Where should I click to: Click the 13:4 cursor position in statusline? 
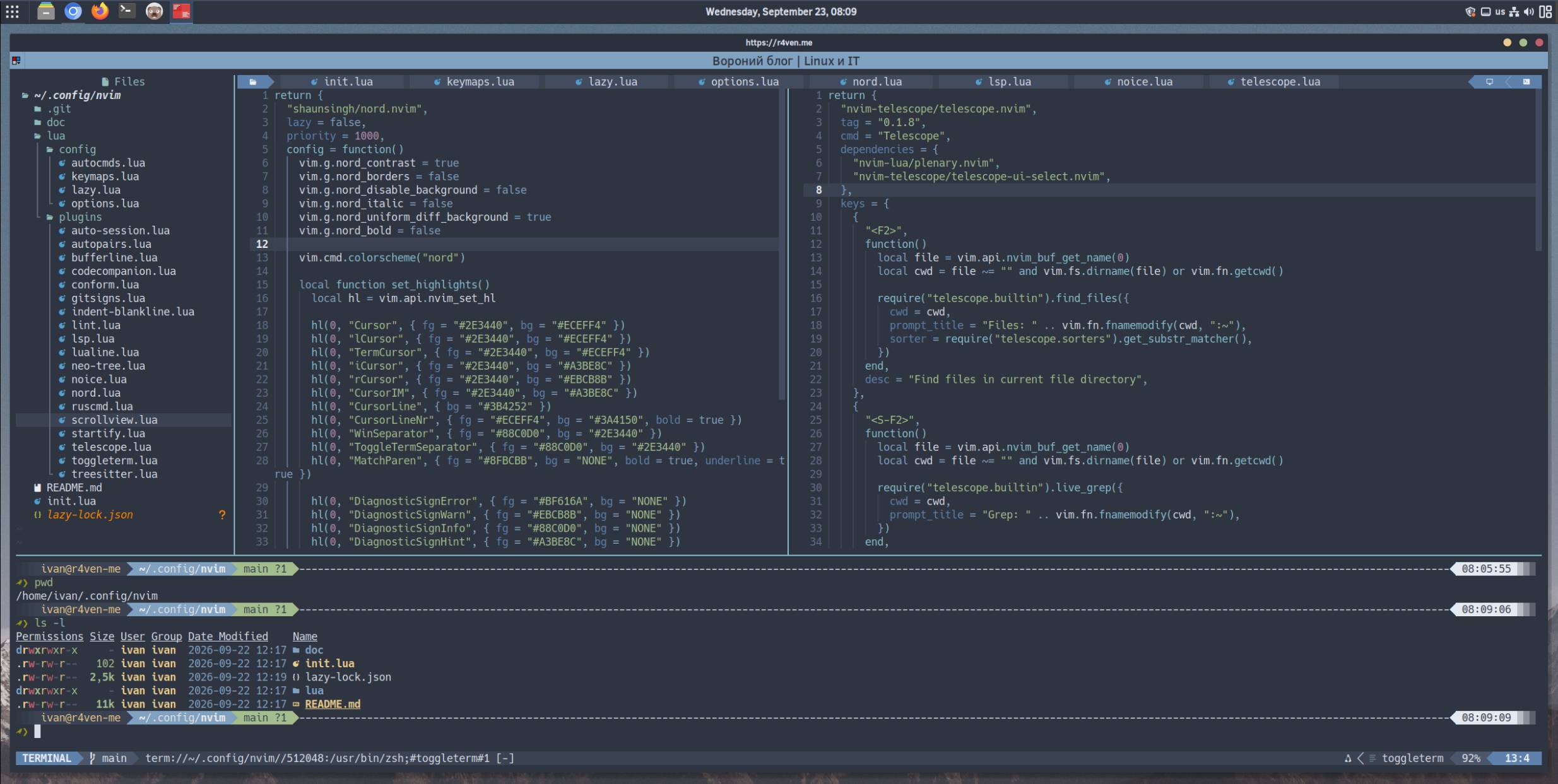pyautogui.click(x=1517, y=758)
